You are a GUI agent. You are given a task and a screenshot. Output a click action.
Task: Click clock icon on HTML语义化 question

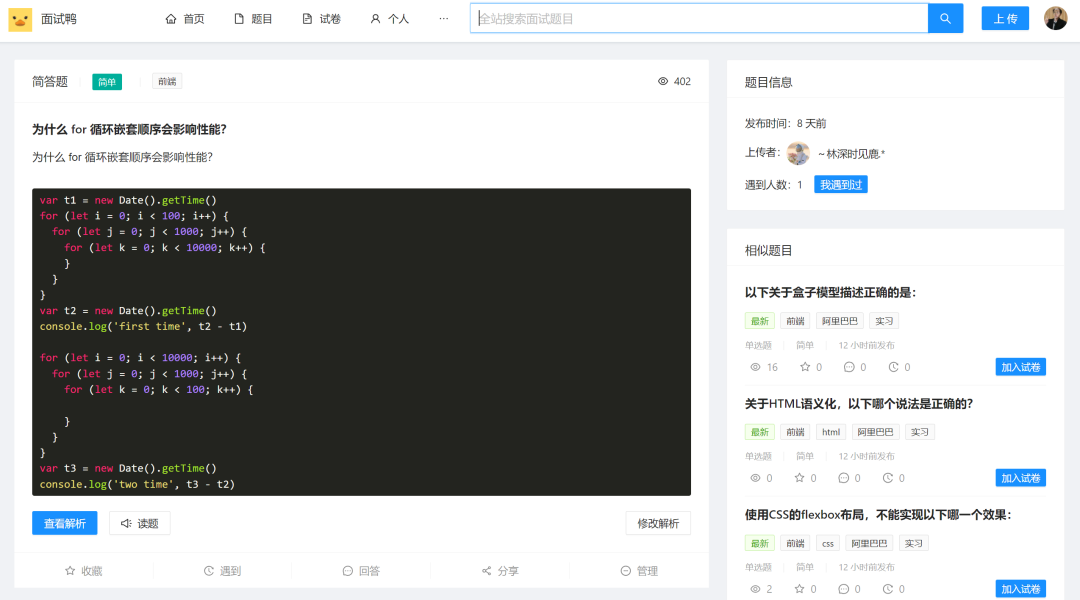click(x=887, y=478)
